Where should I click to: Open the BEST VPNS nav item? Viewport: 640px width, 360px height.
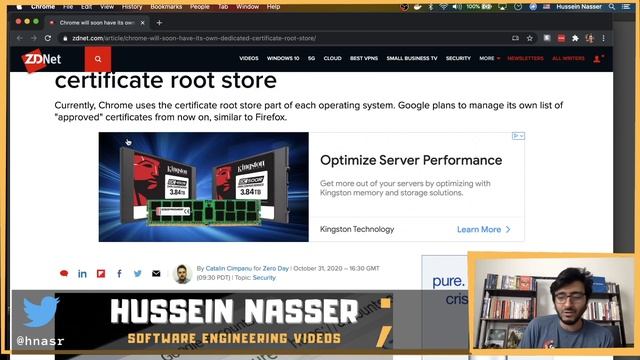(x=364, y=58)
